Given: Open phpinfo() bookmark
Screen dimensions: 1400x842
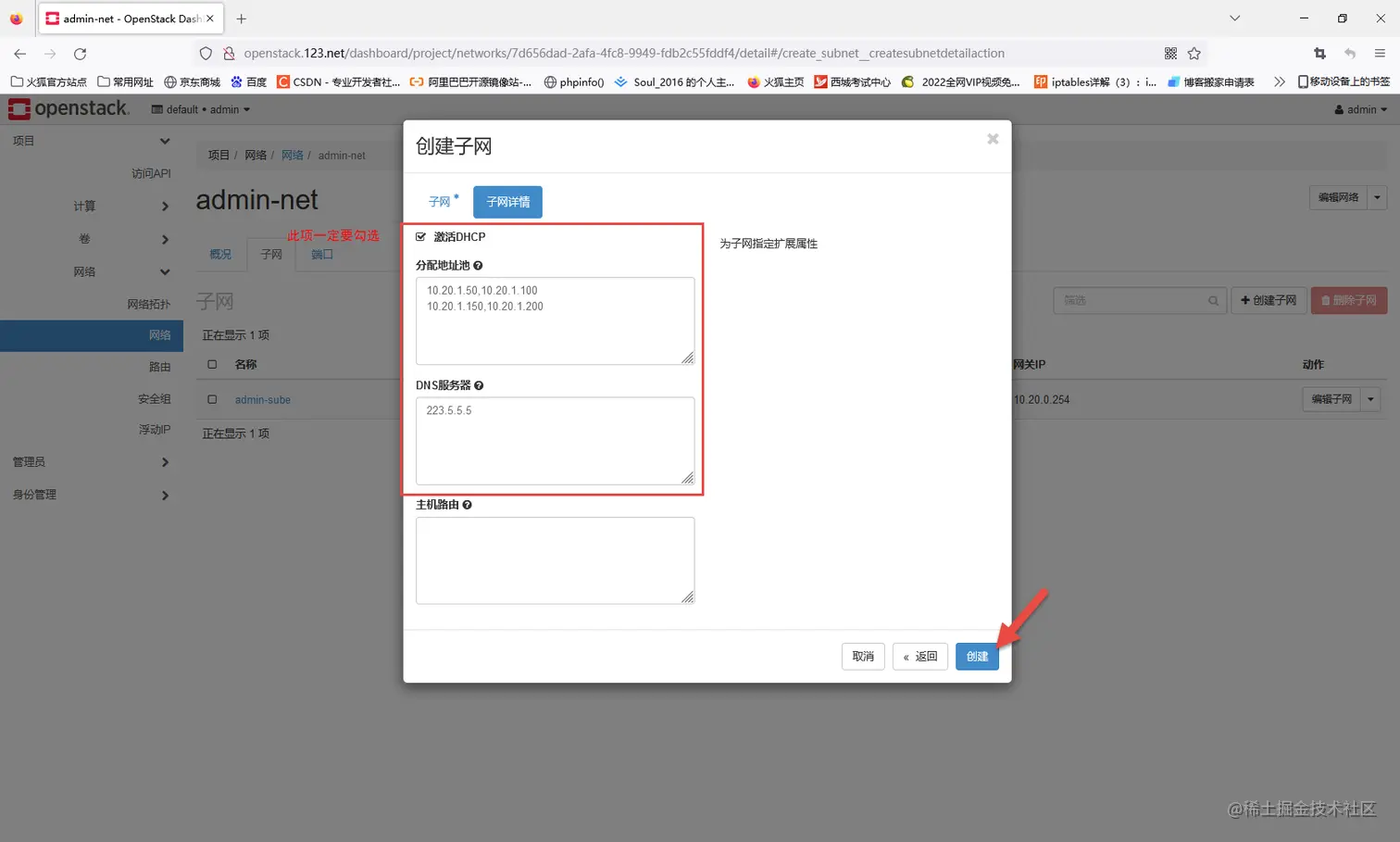Looking at the screenshot, I should (x=573, y=82).
